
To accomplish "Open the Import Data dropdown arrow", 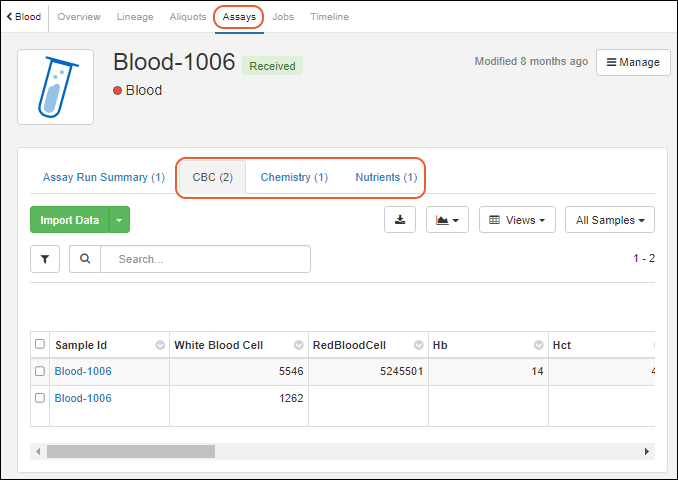I will 120,220.
